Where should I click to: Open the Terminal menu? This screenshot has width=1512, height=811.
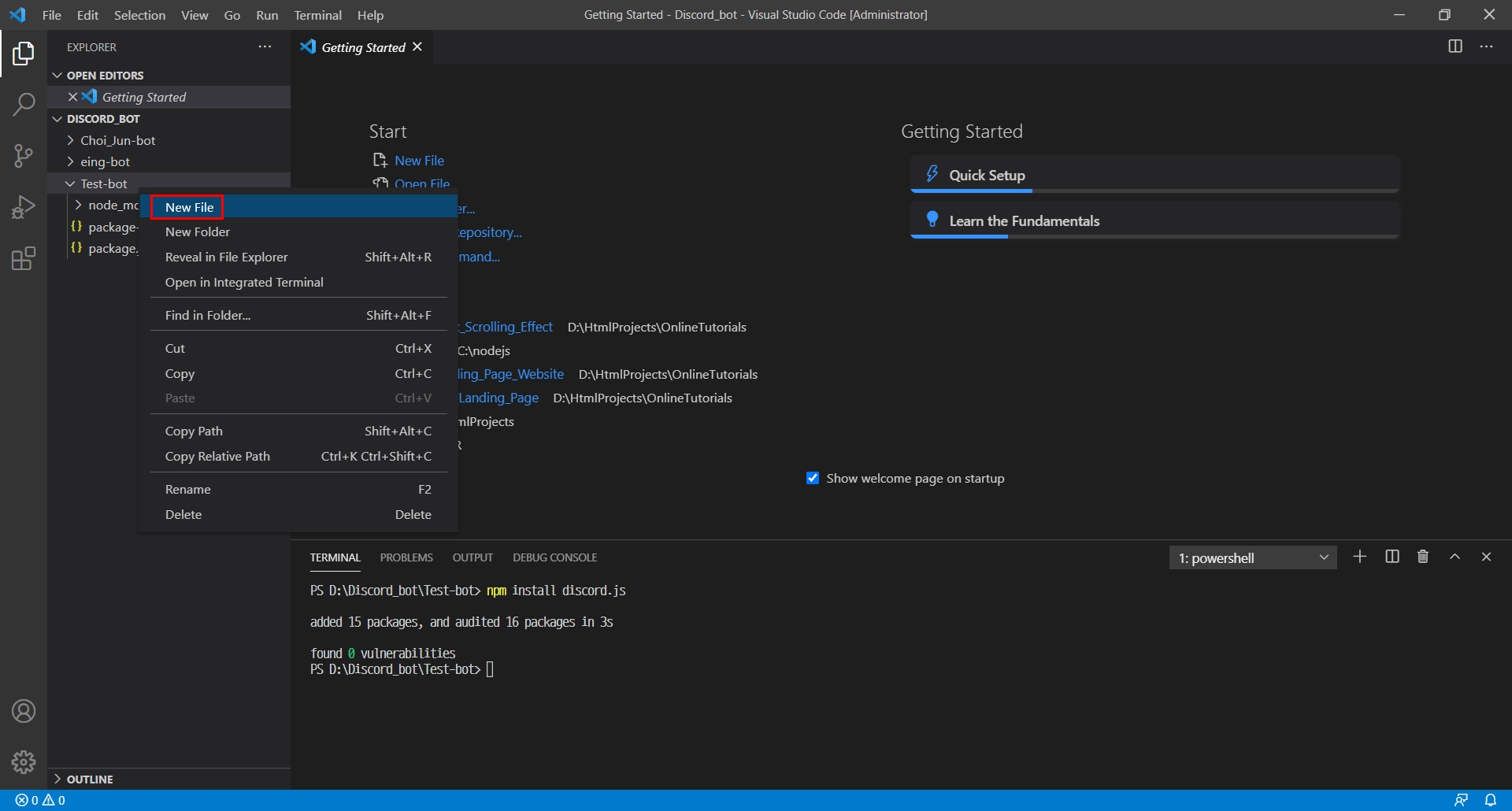click(x=318, y=15)
